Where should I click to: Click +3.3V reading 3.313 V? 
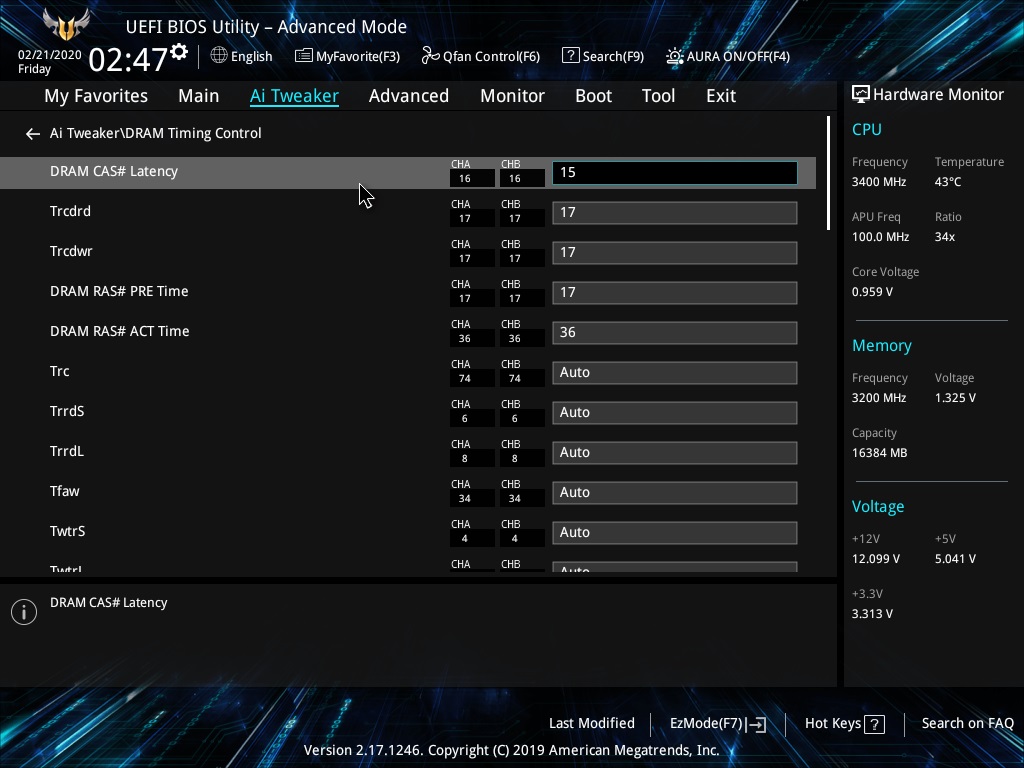pyautogui.click(x=872, y=614)
